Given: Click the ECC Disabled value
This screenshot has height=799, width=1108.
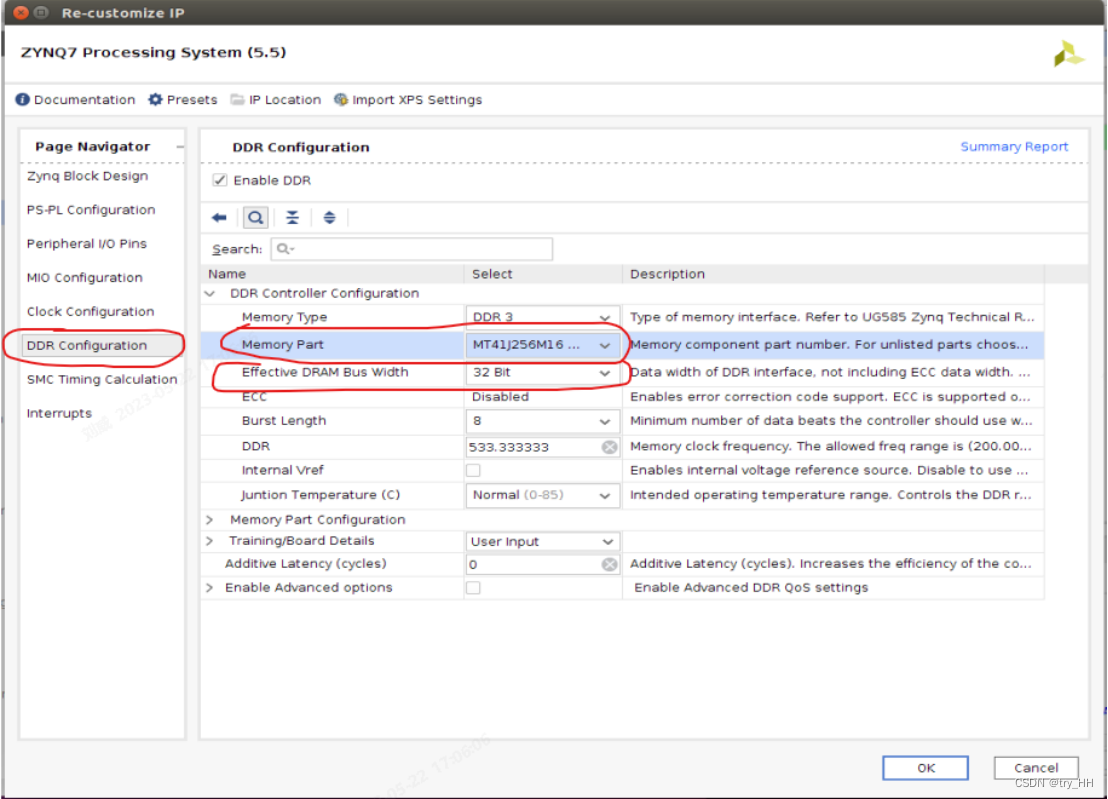Looking at the screenshot, I should pos(500,397).
